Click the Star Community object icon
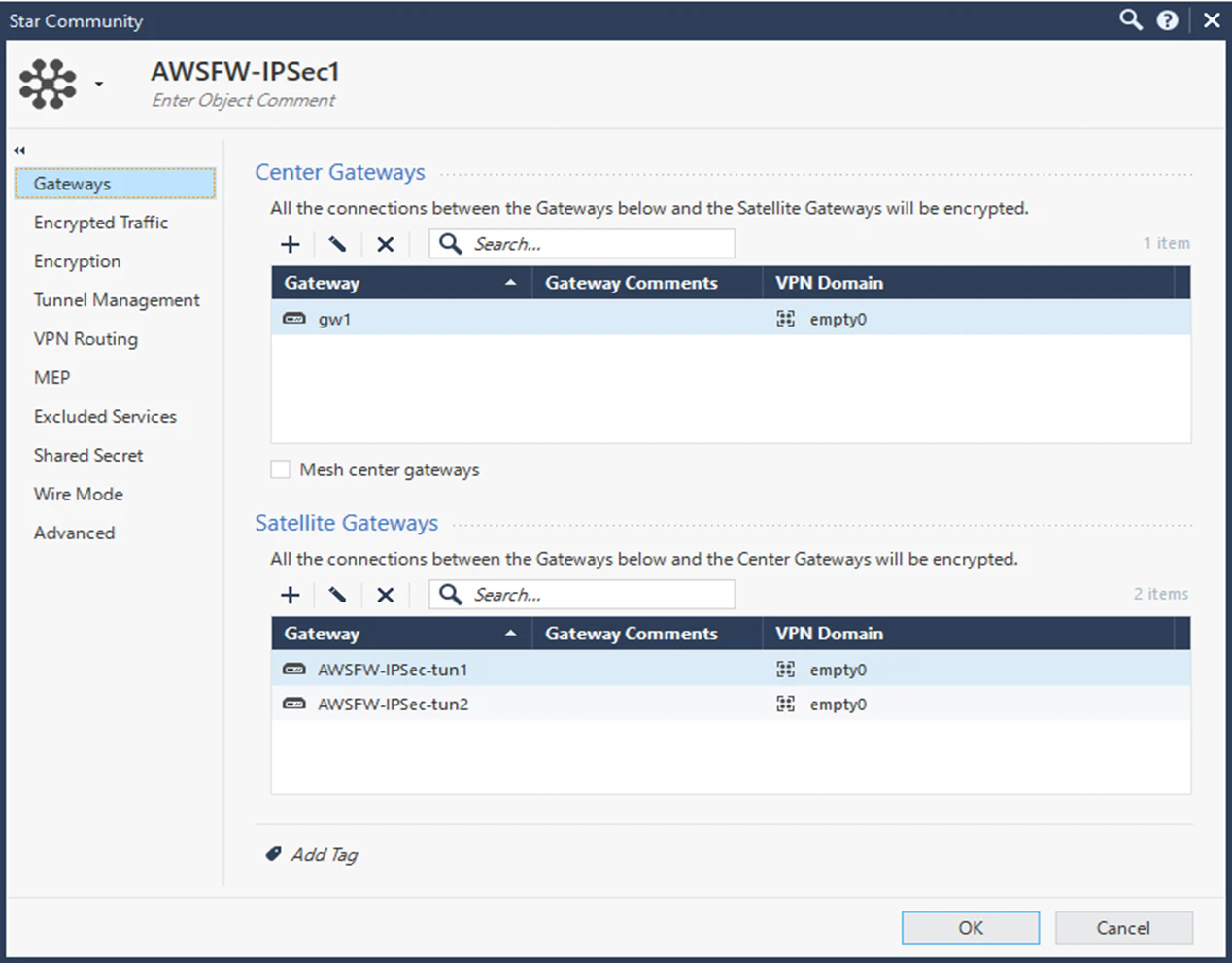The width and height of the screenshot is (1232, 963). [47, 84]
